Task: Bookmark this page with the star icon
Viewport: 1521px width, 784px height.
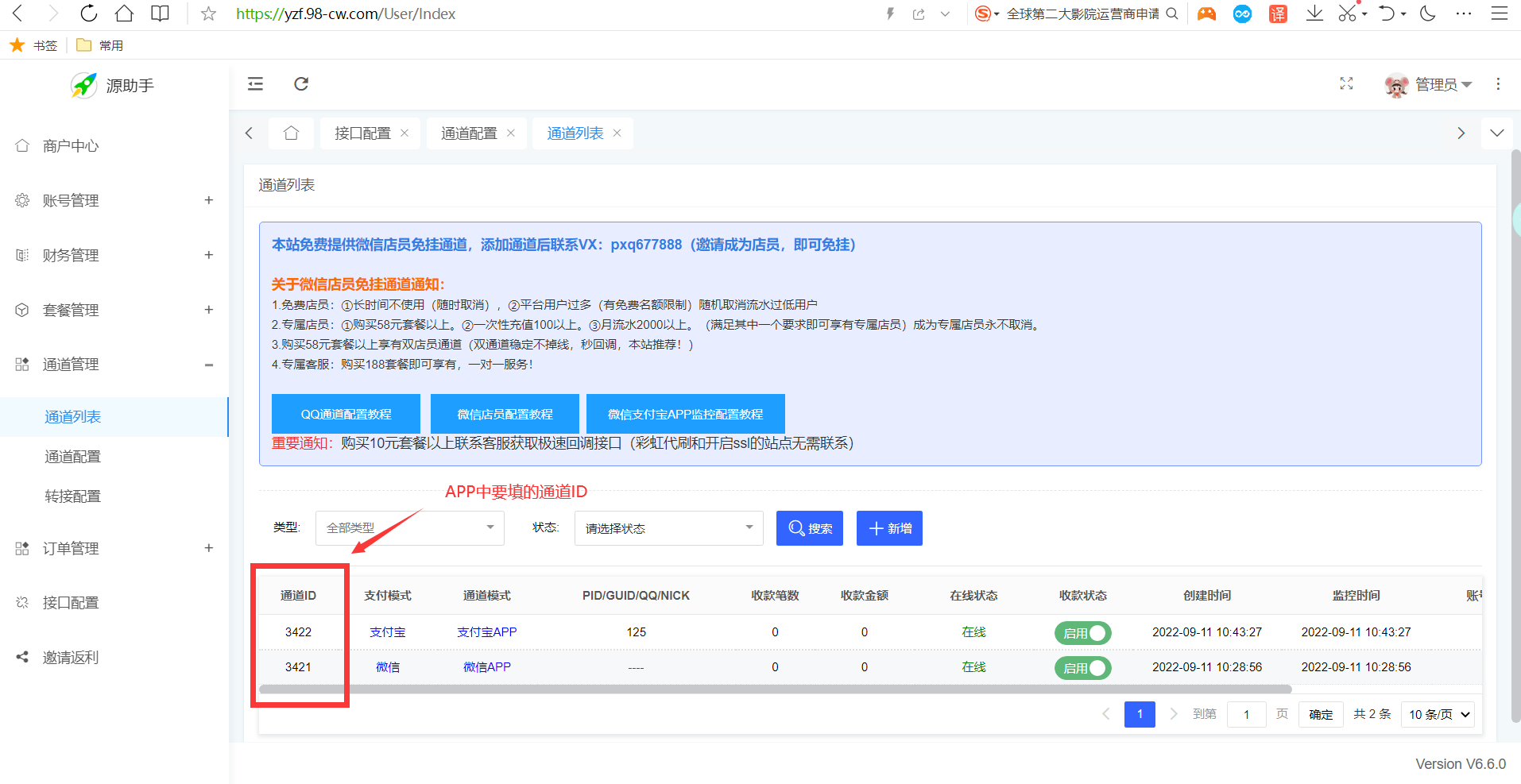Action: pos(208,14)
